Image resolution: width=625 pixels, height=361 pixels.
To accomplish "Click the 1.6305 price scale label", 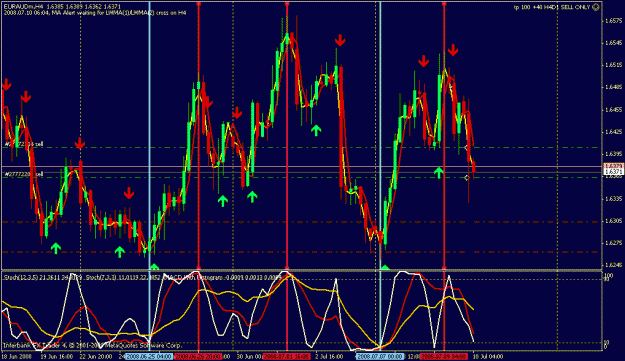I will [x=614, y=221].
